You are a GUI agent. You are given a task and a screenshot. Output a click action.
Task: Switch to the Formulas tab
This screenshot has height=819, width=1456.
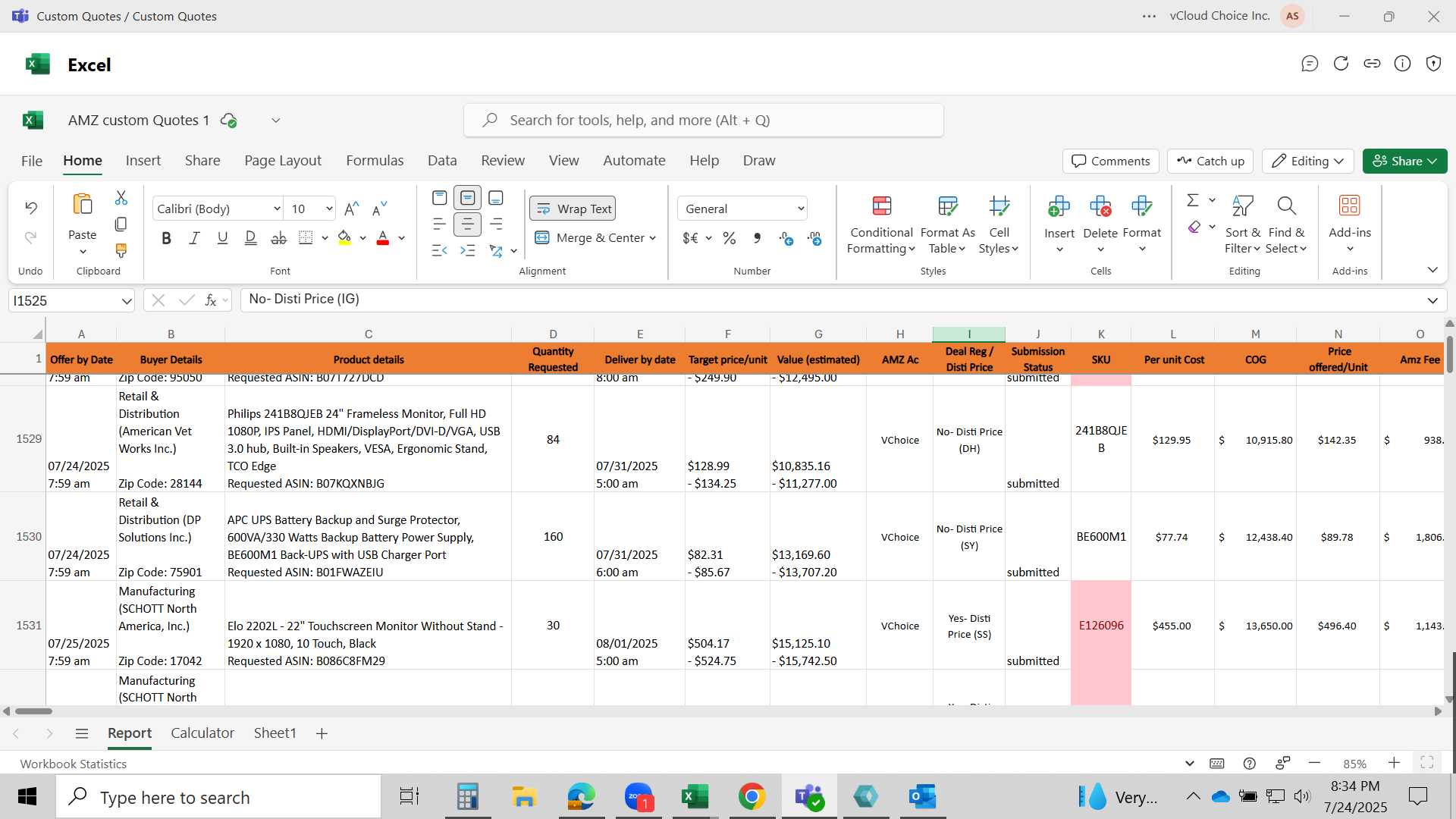[x=375, y=161]
